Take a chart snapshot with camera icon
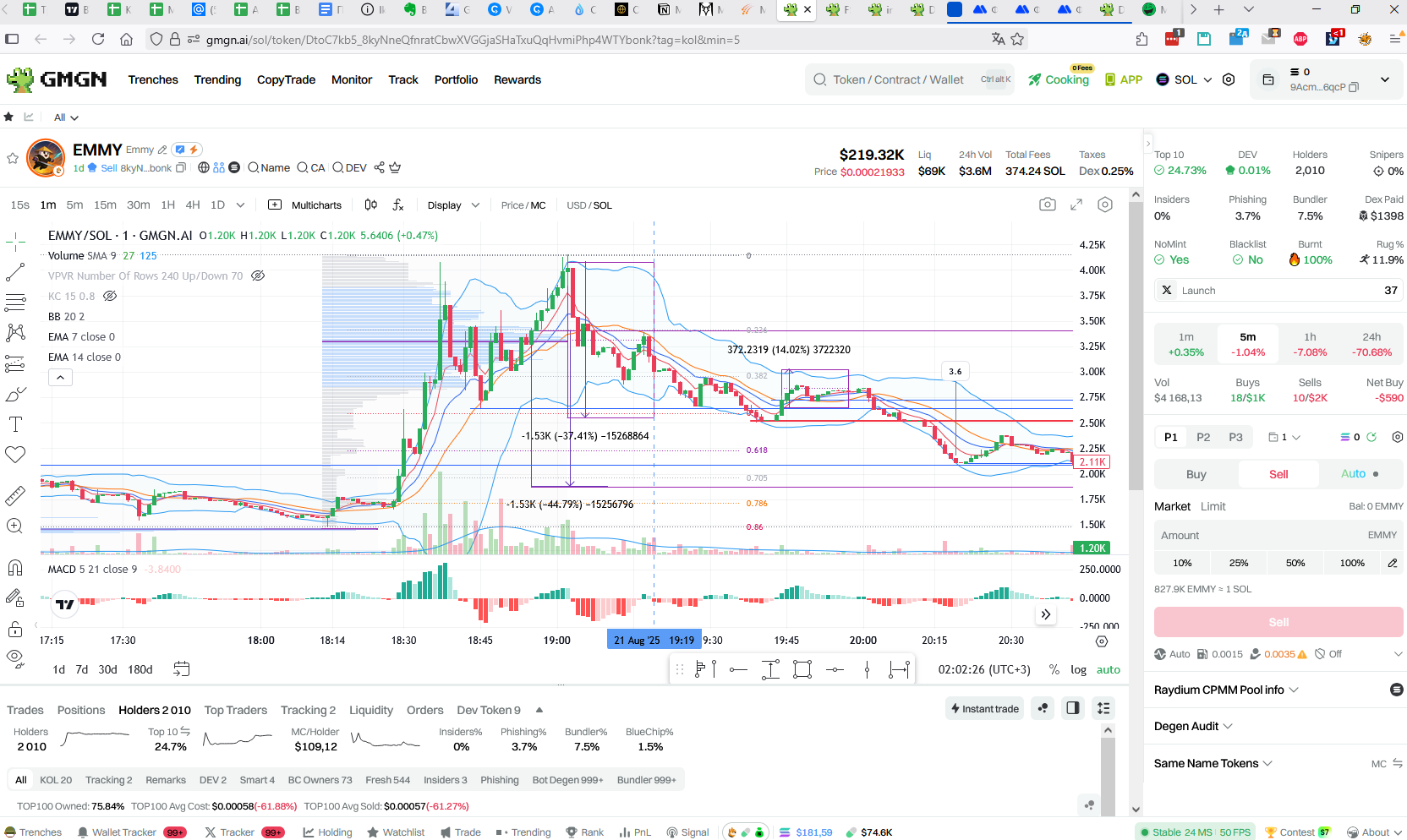Screen dimensions: 1407x840 (1048, 205)
